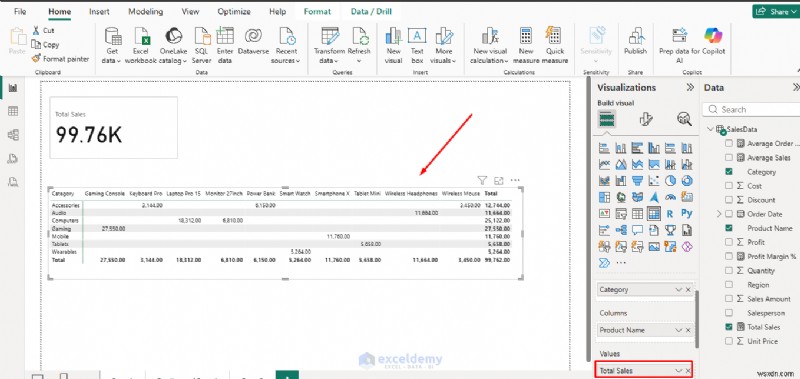Image resolution: width=800 pixels, height=379 pixels.
Task: Click the Quick measure icon
Action: pos(554,36)
